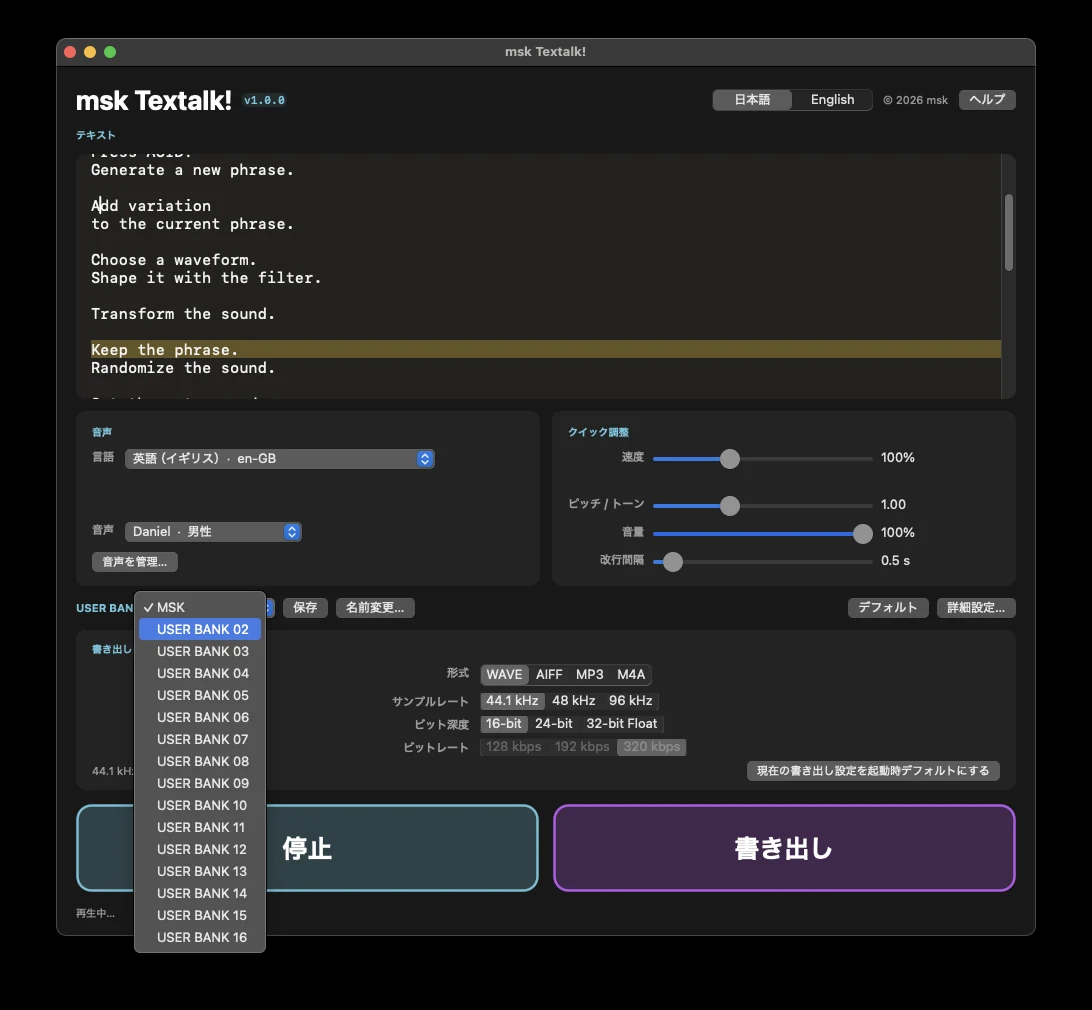Open the Daniel 男性 voice dropdown
The width and height of the screenshot is (1092, 1010).
(213, 531)
